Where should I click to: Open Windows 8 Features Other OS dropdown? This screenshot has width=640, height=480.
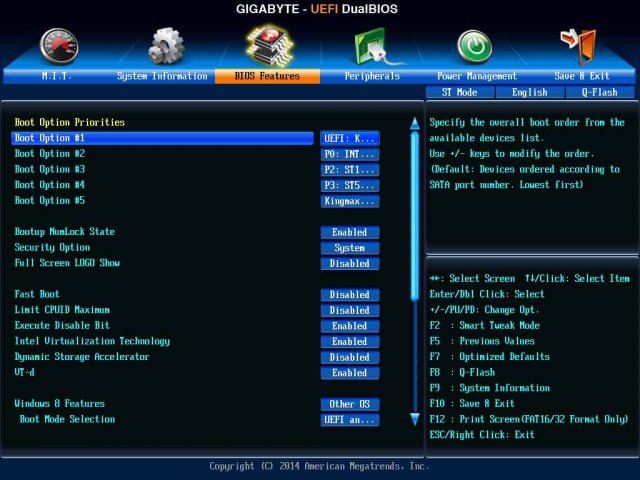click(x=349, y=404)
